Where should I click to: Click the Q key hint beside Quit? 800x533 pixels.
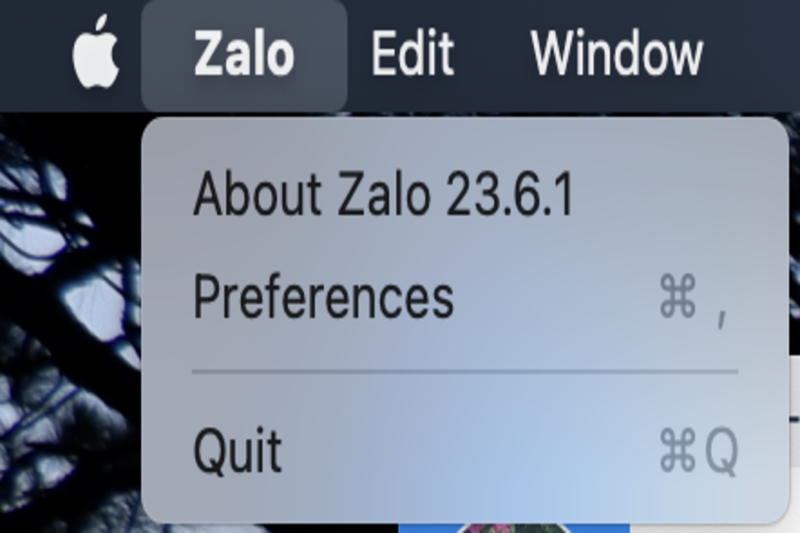tap(722, 453)
